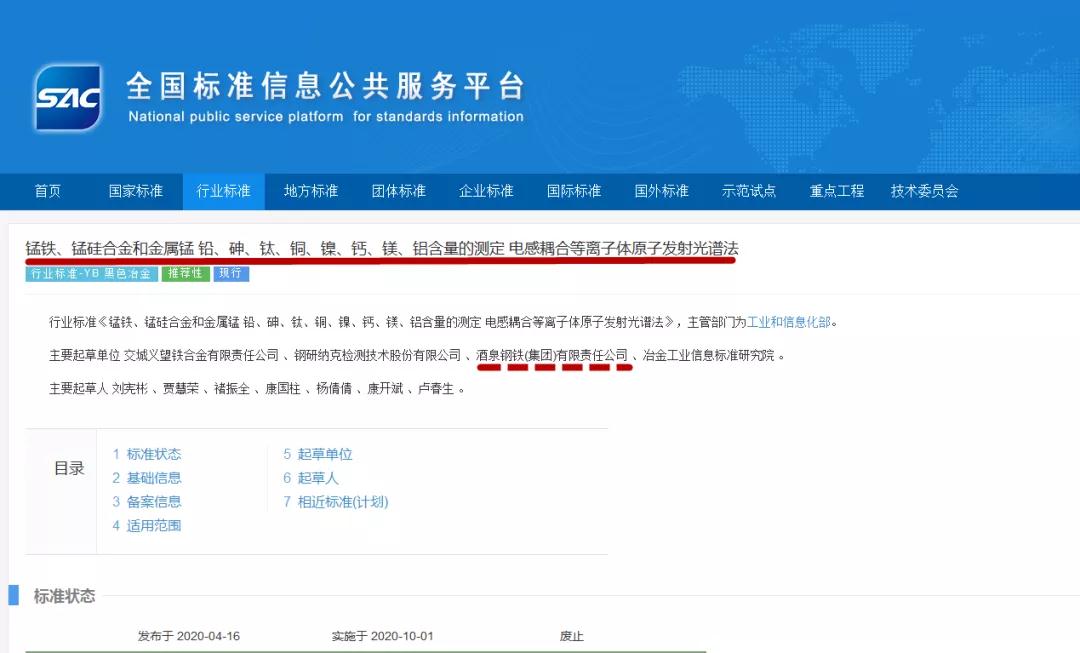Visit the 技术委员会 page

tap(924, 191)
